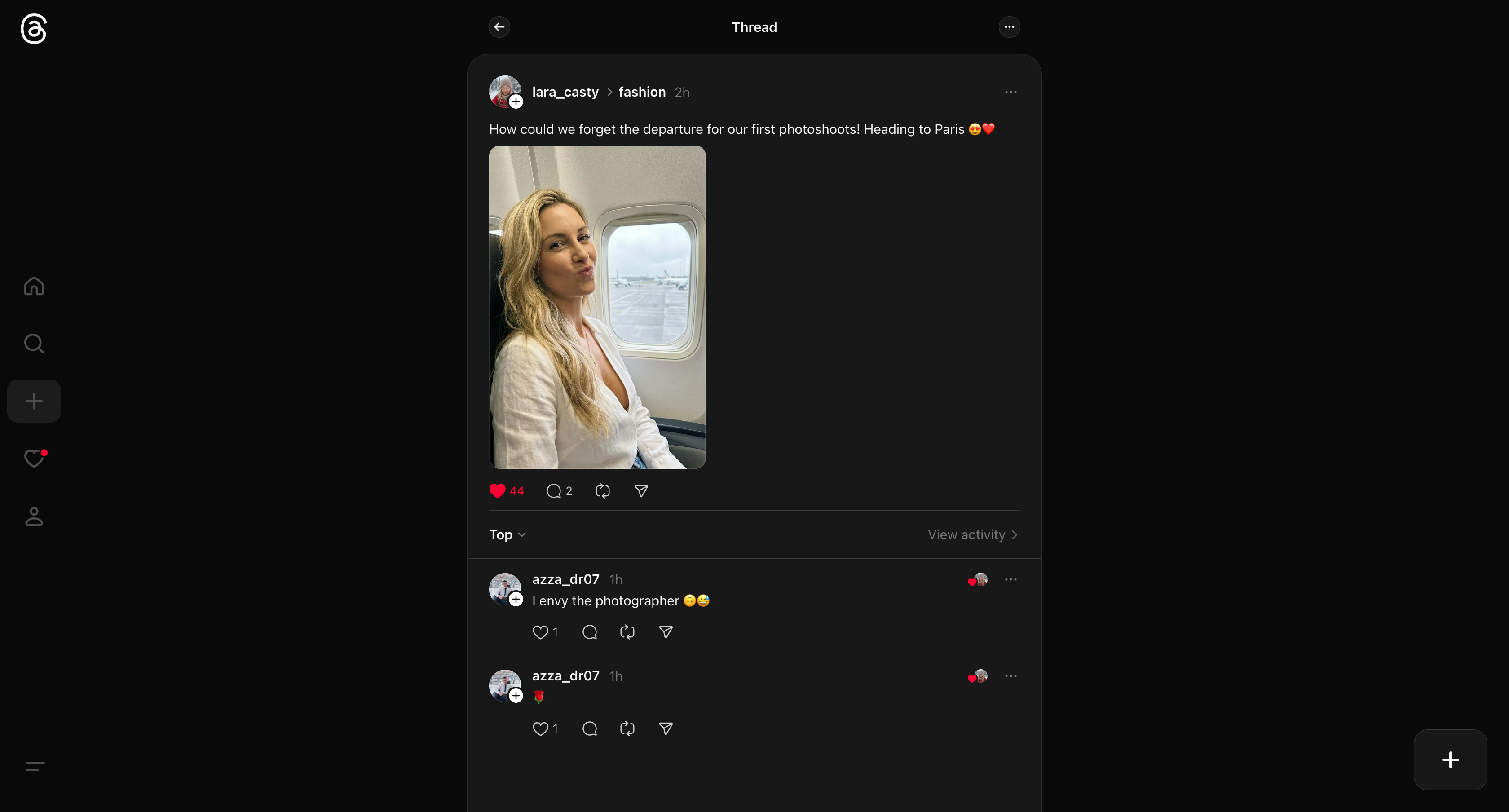Click the Threads logo

[34, 28]
